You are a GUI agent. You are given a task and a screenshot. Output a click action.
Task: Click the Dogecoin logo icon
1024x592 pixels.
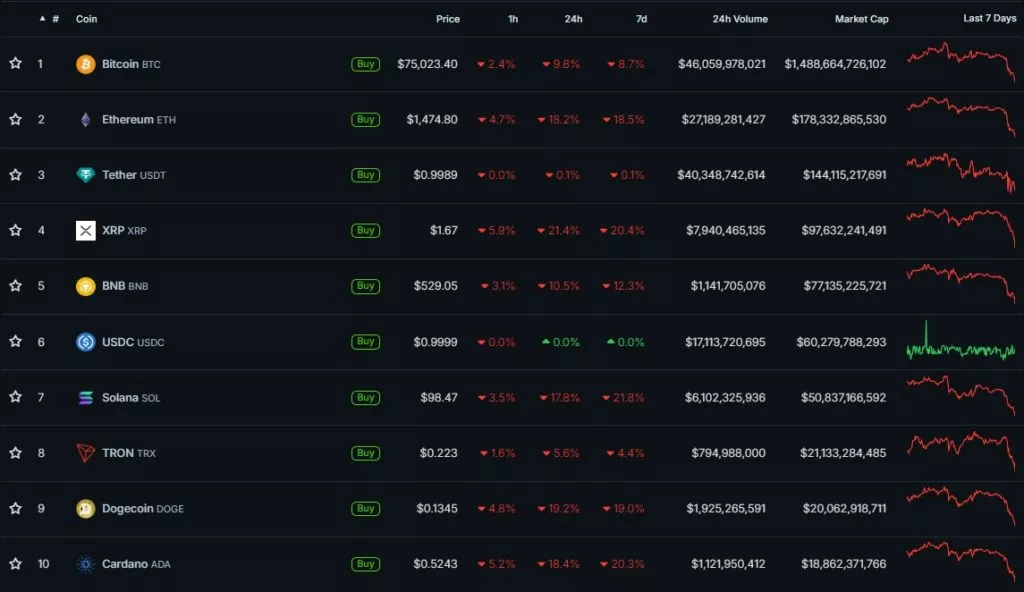[86, 509]
